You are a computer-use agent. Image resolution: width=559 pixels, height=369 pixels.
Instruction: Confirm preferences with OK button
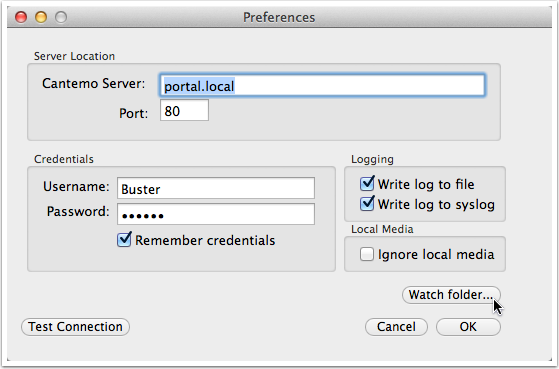click(468, 327)
